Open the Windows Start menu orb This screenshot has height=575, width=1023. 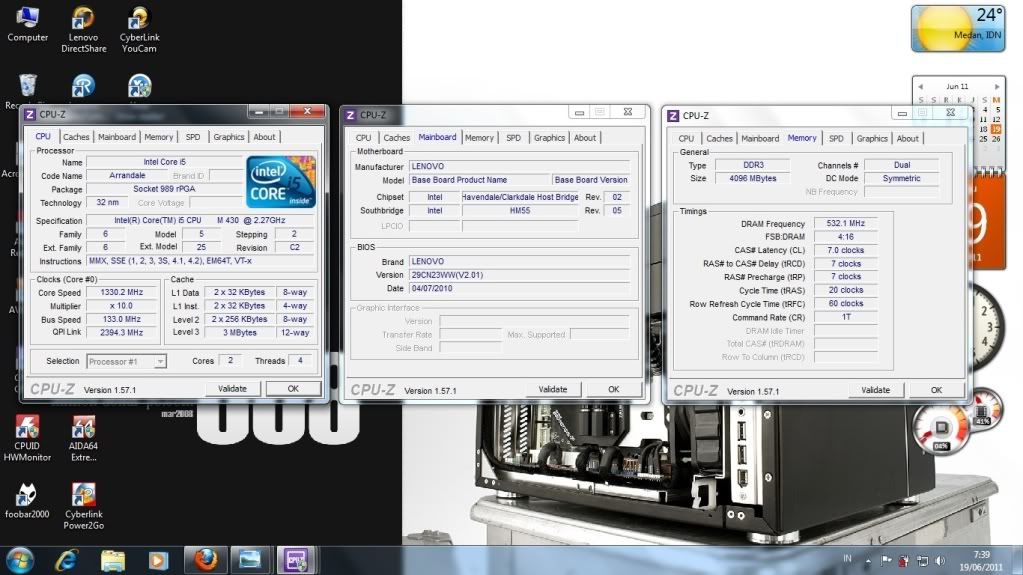click(20, 561)
